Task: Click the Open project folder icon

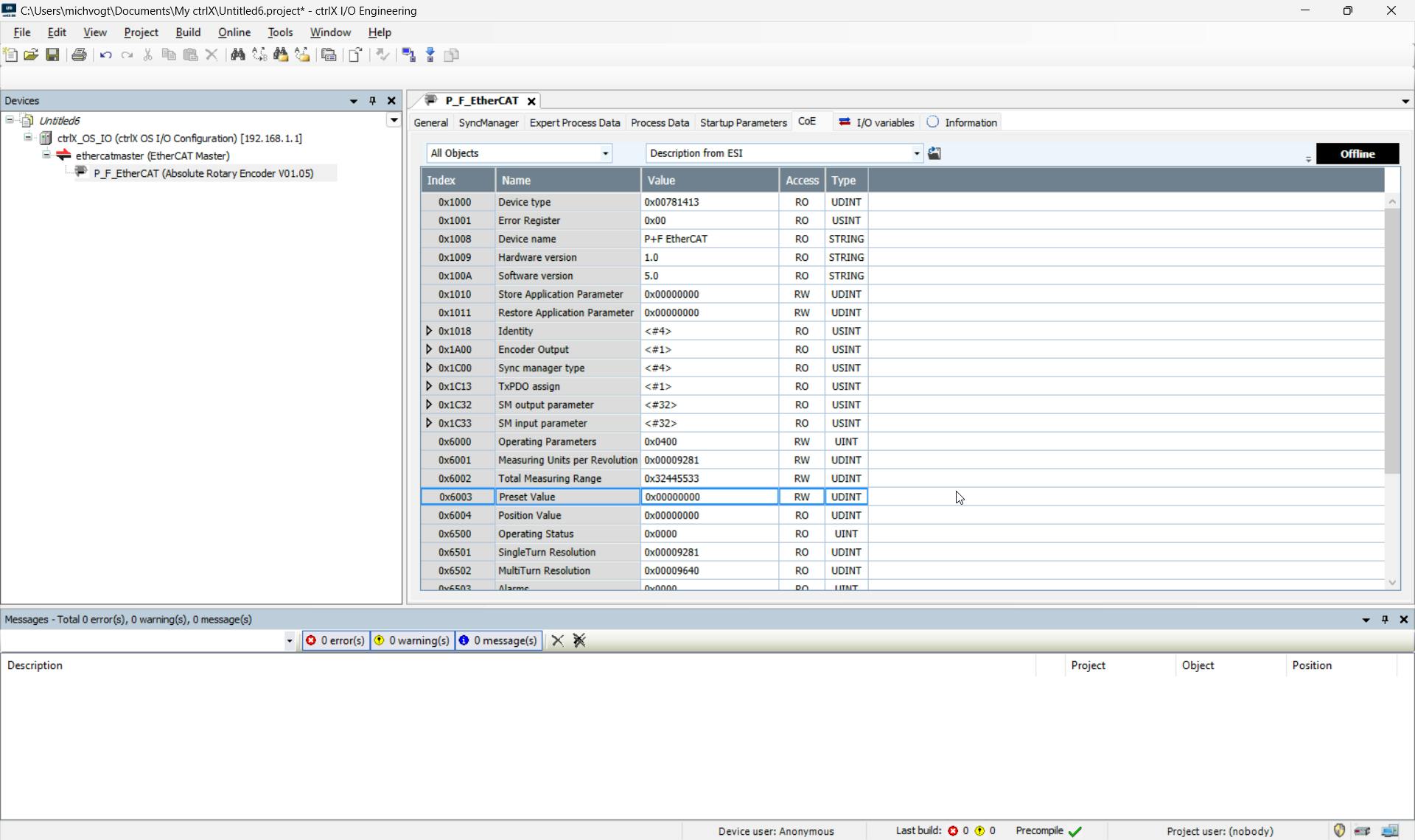Action: tap(31, 55)
